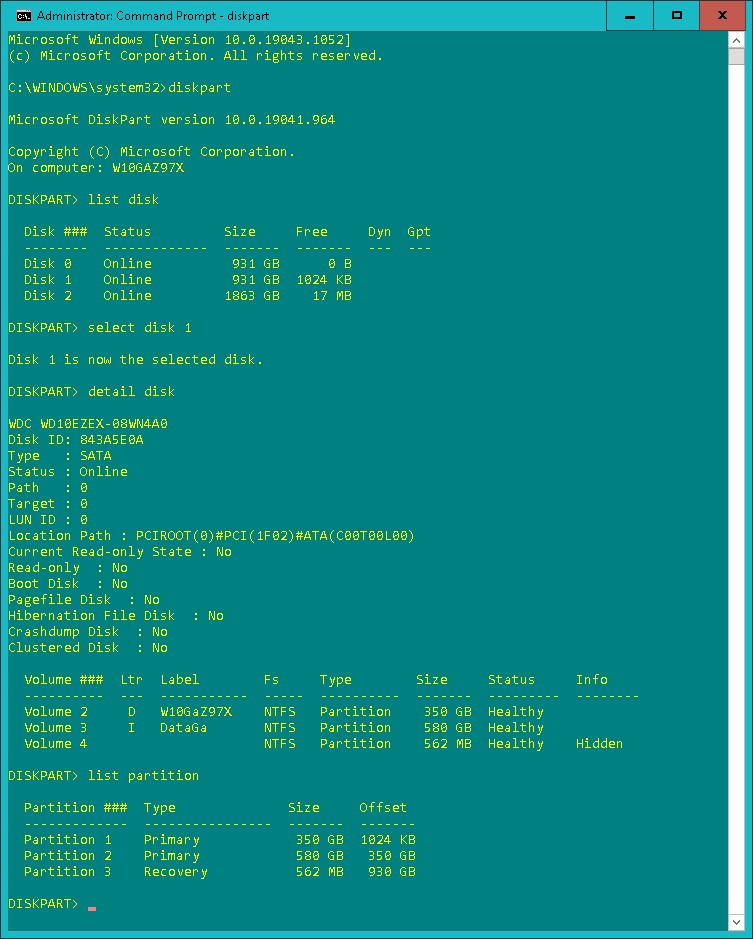
Task: Click the '1024 KB' offset of Partition 1
Action: coord(388,840)
